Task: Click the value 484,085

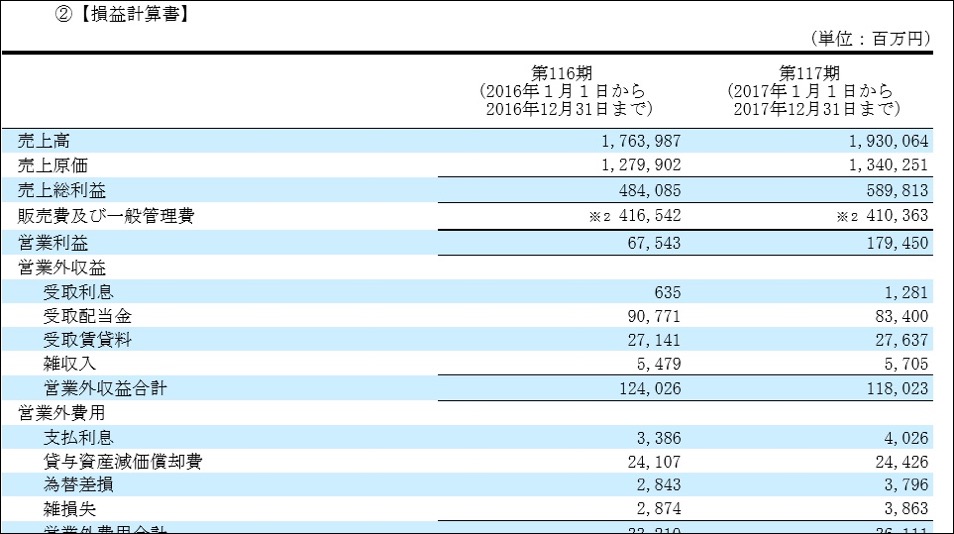Action: pos(650,190)
